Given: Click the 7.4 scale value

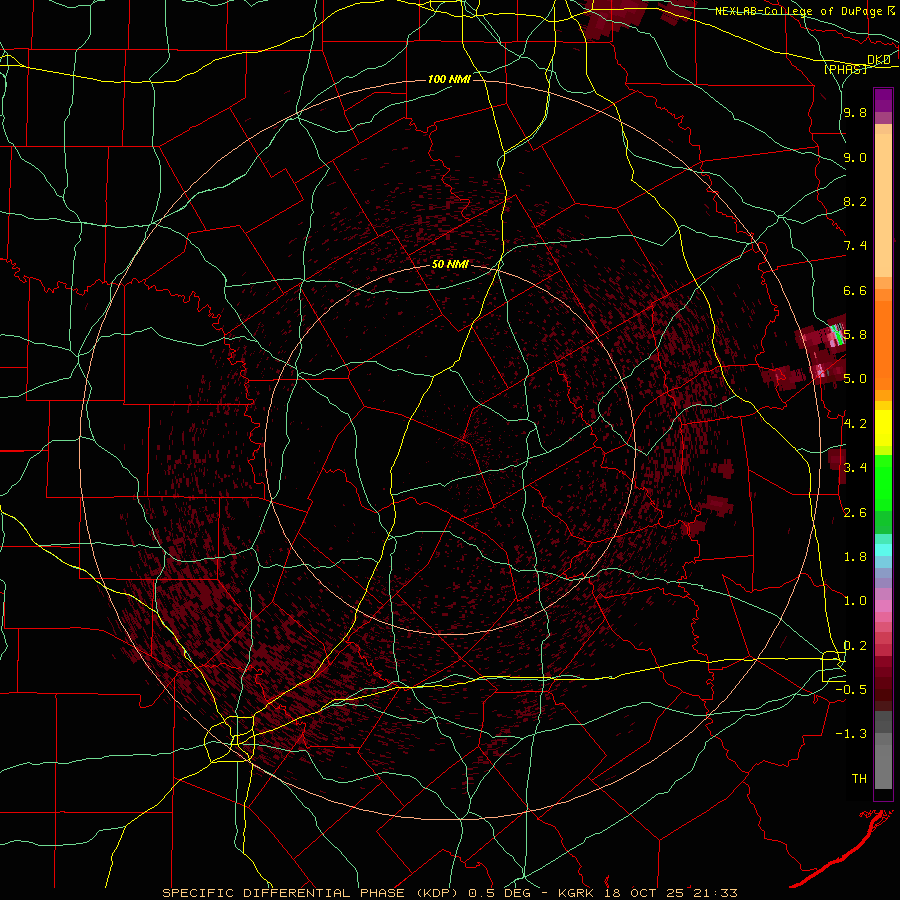Looking at the screenshot, I should pyautogui.click(x=855, y=246).
